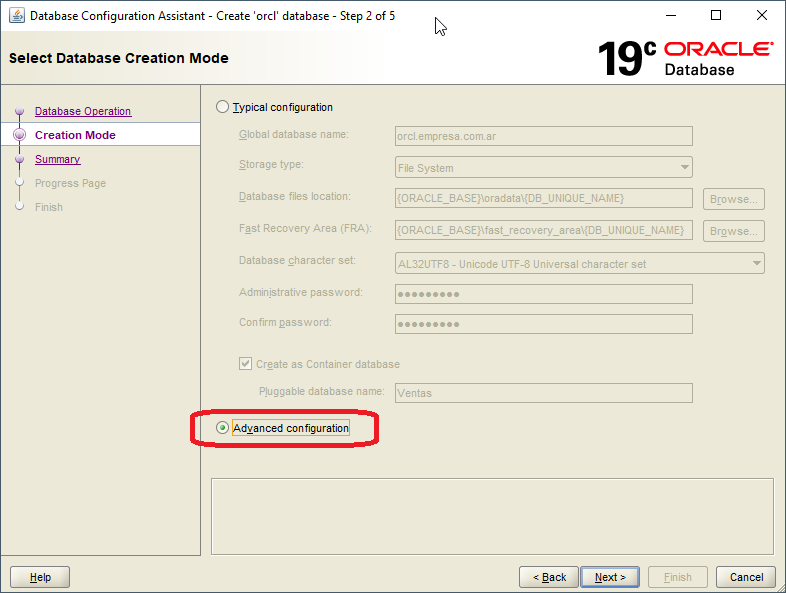Image resolution: width=786 pixels, height=593 pixels.
Task: Open Help for this wizard
Action: tap(40, 577)
